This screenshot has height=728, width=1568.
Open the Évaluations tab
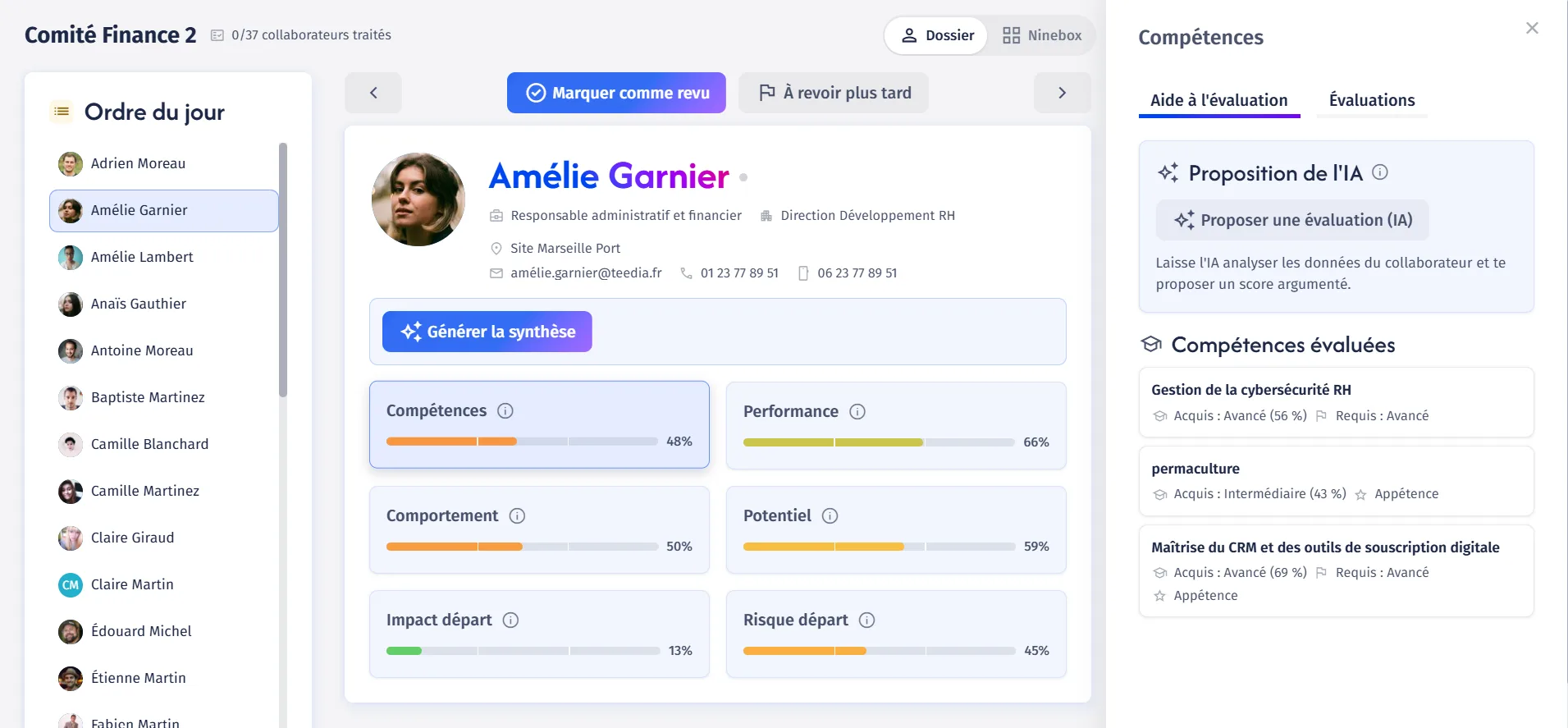(x=1372, y=101)
